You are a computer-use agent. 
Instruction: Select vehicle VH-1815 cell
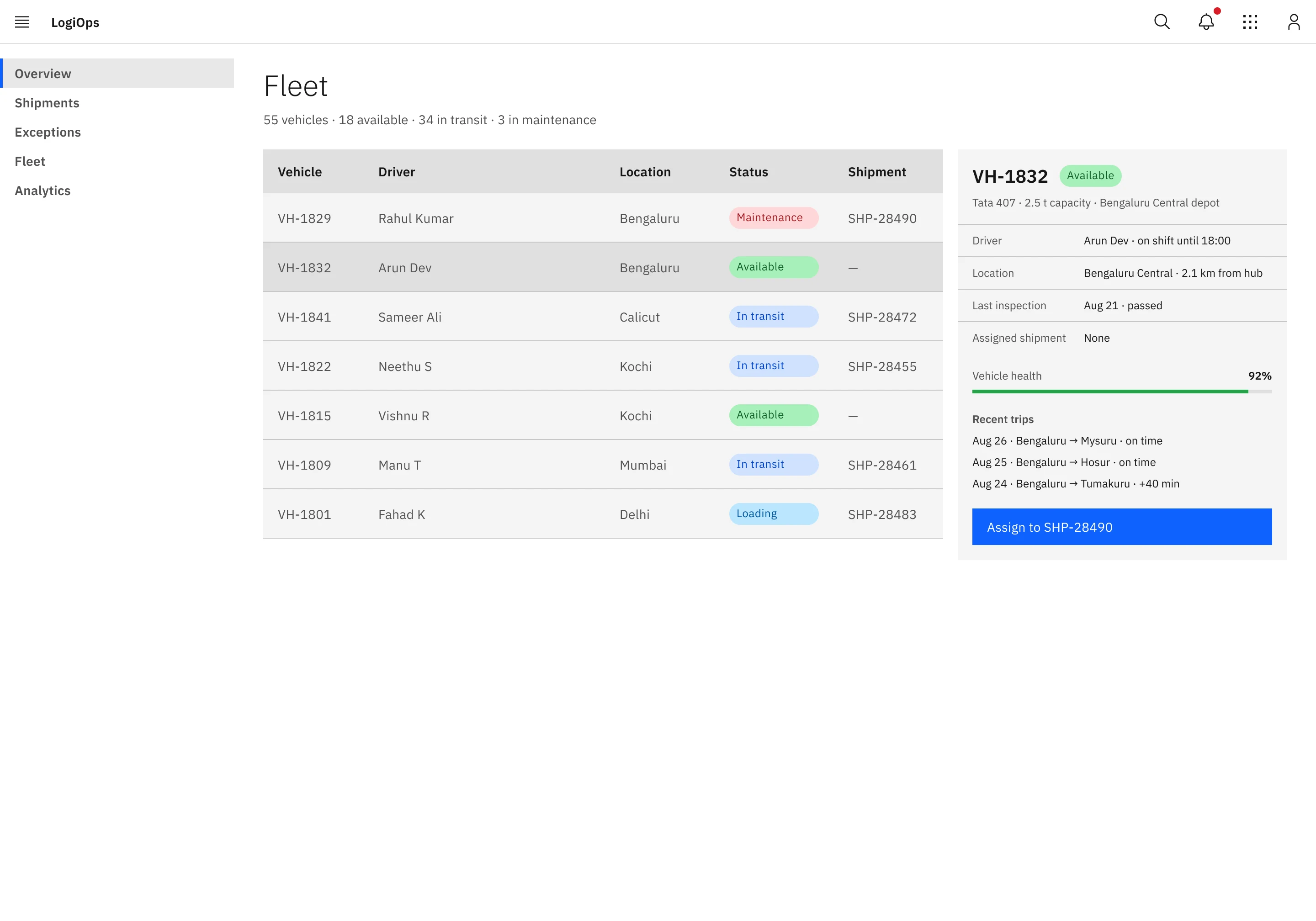pyautogui.click(x=304, y=416)
